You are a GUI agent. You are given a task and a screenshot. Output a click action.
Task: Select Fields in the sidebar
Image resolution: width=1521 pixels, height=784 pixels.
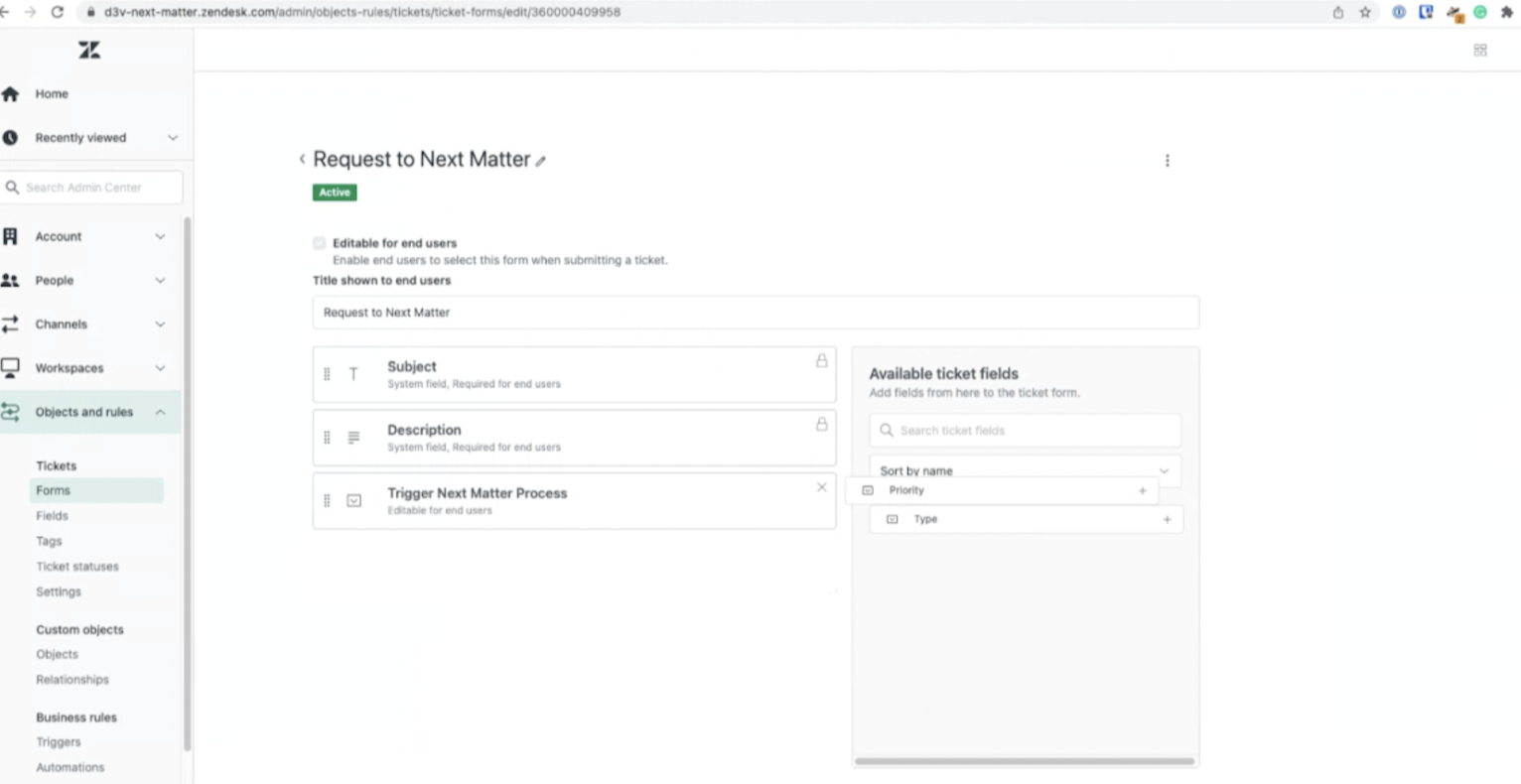[x=53, y=516]
